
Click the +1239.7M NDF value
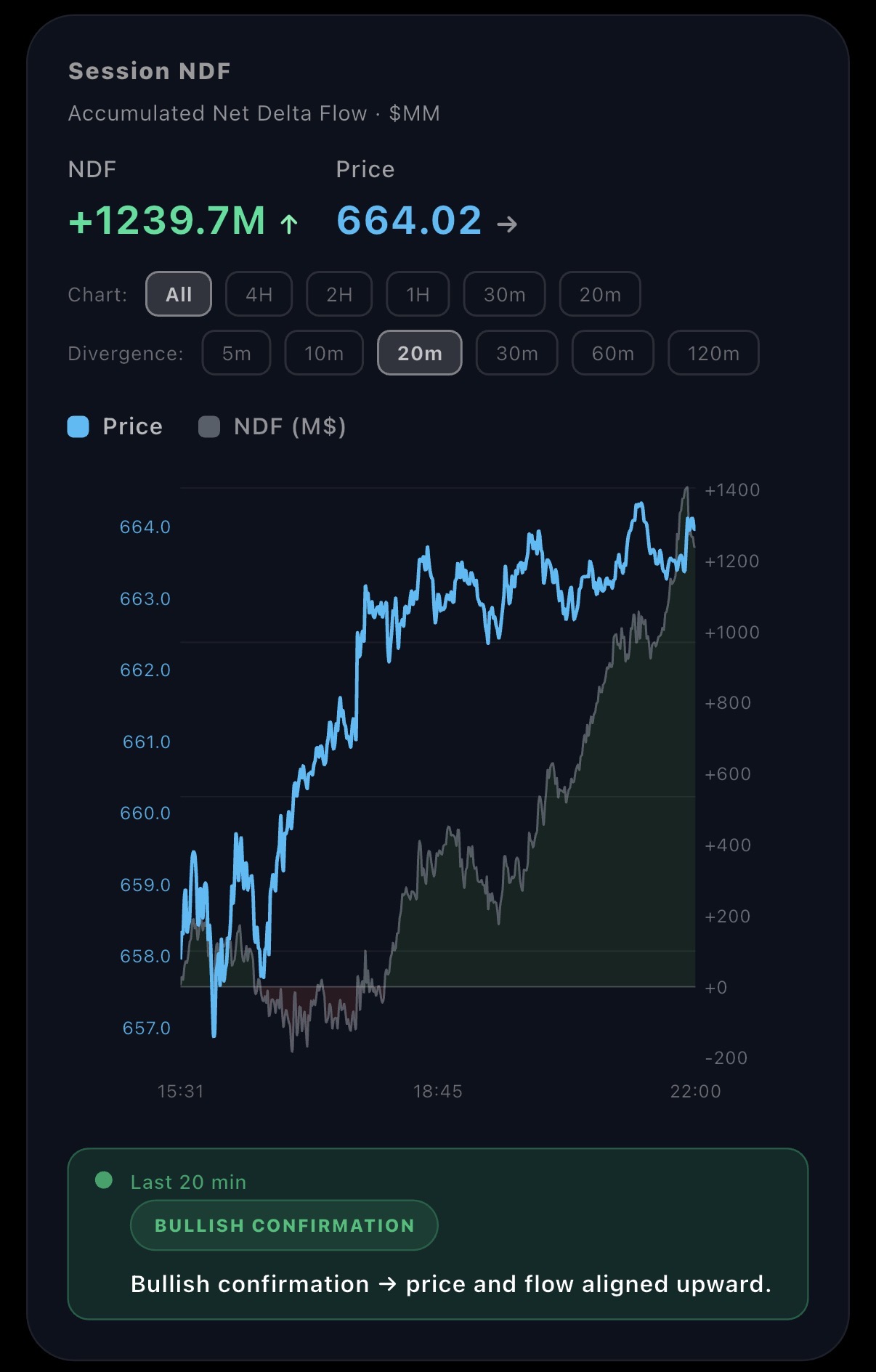169,222
